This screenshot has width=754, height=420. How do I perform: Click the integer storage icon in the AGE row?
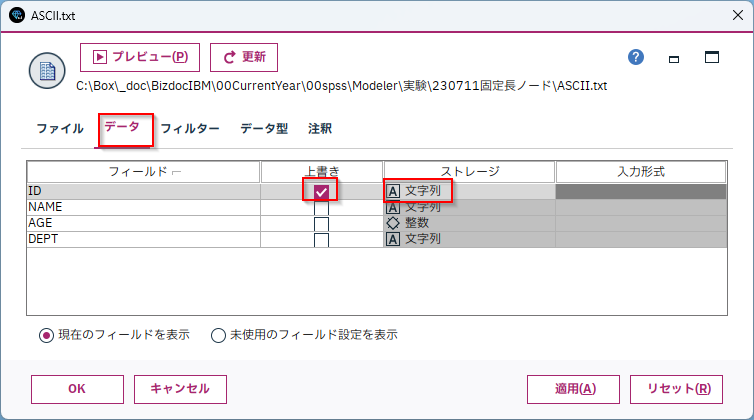[x=393, y=223]
